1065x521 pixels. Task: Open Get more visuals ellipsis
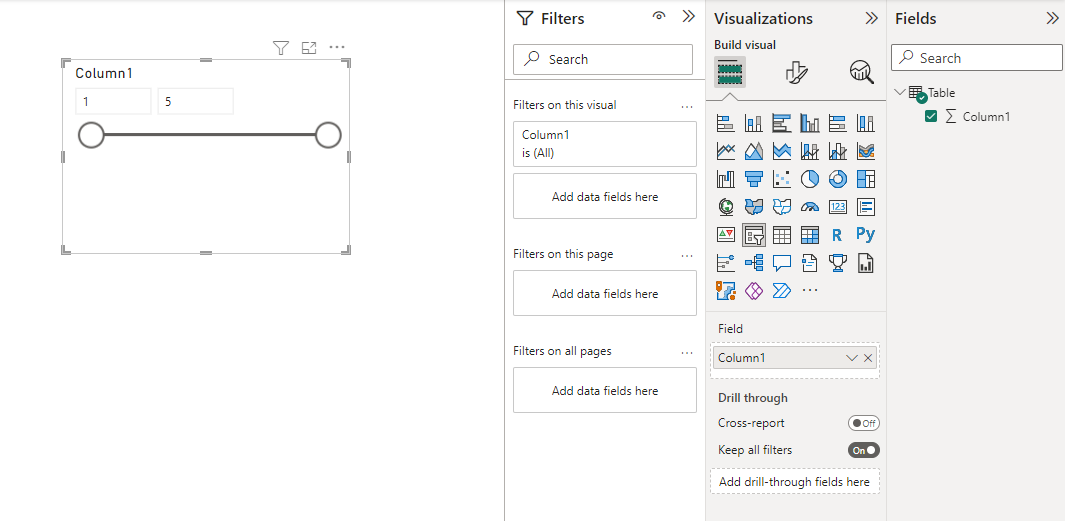pos(810,291)
